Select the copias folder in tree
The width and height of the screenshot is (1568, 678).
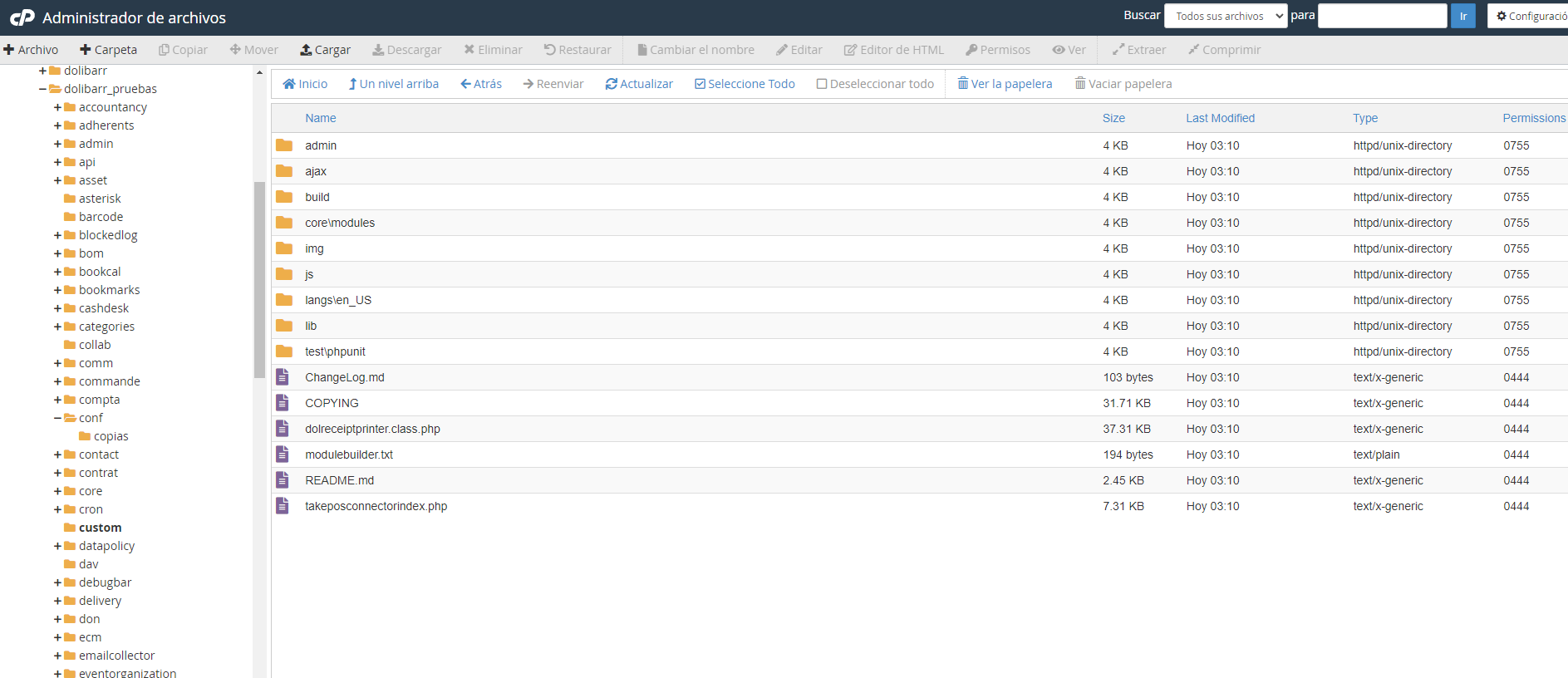111,436
